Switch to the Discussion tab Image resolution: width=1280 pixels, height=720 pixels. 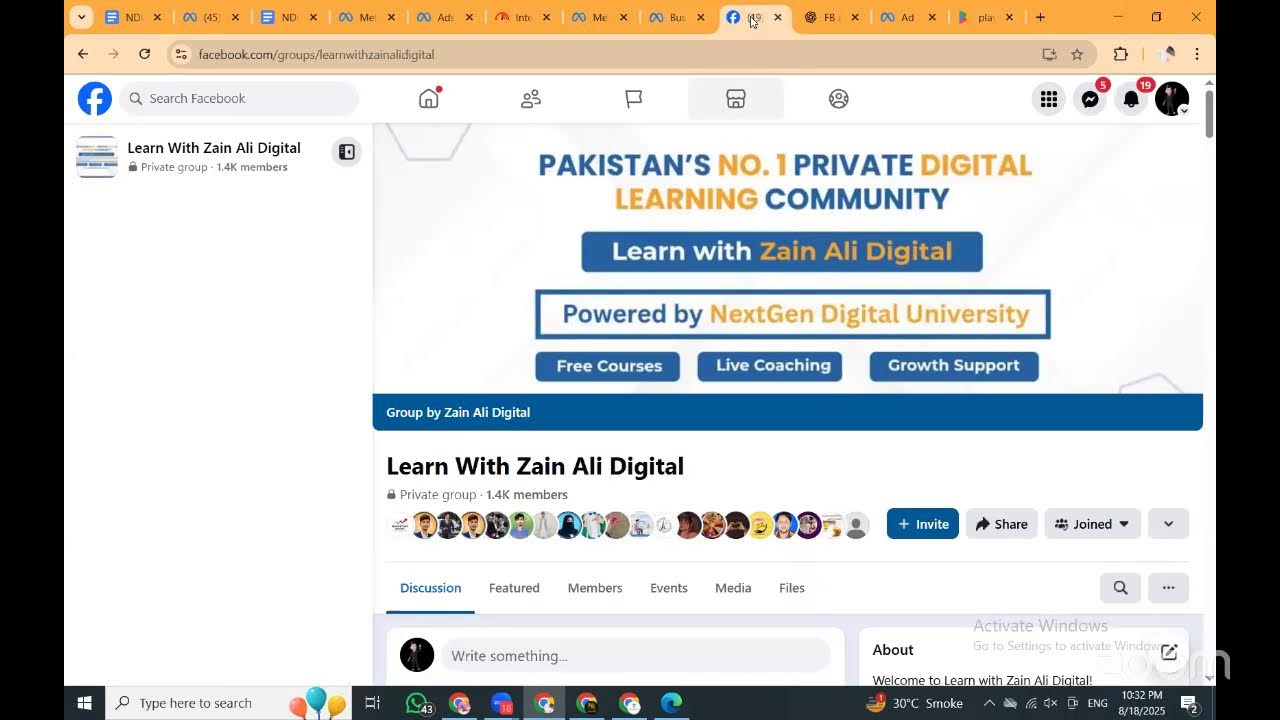pyautogui.click(x=430, y=588)
